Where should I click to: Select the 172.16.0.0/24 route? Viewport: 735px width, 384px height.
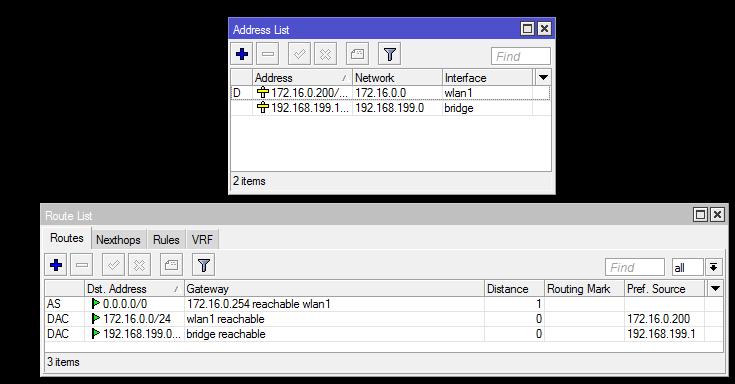[x=384, y=319]
